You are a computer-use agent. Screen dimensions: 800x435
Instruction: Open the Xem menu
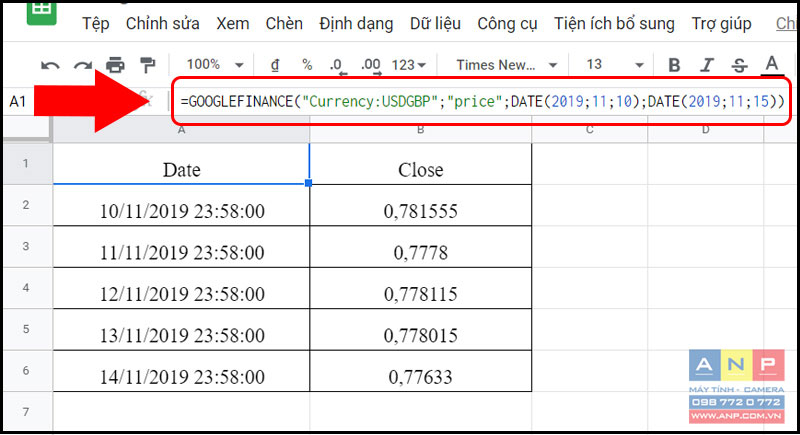click(x=233, y=24)
